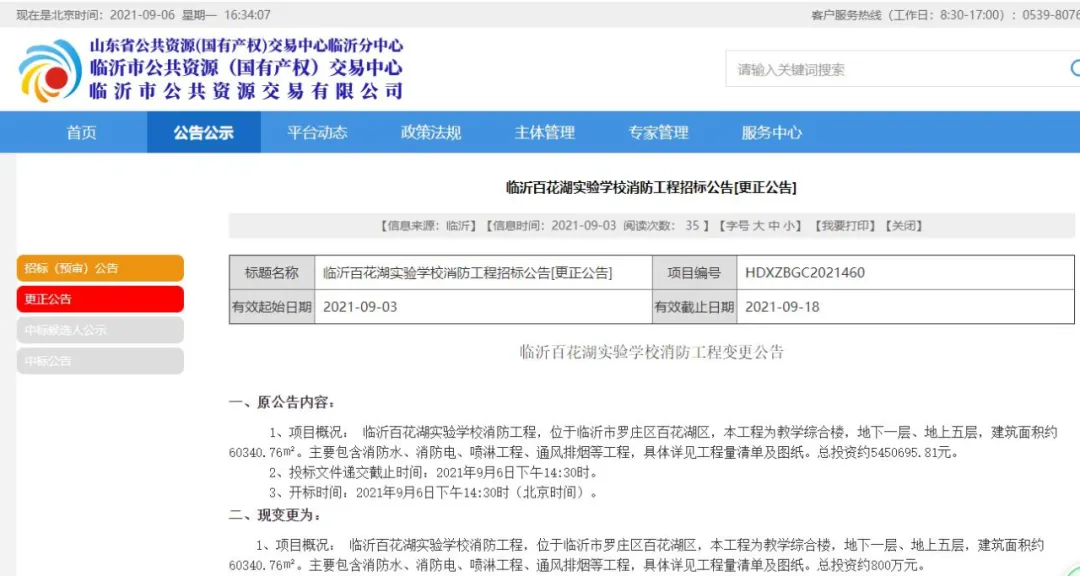
Task: Select the 招标（预审）公告 sidebar button
Action: [x=101, y=268]
